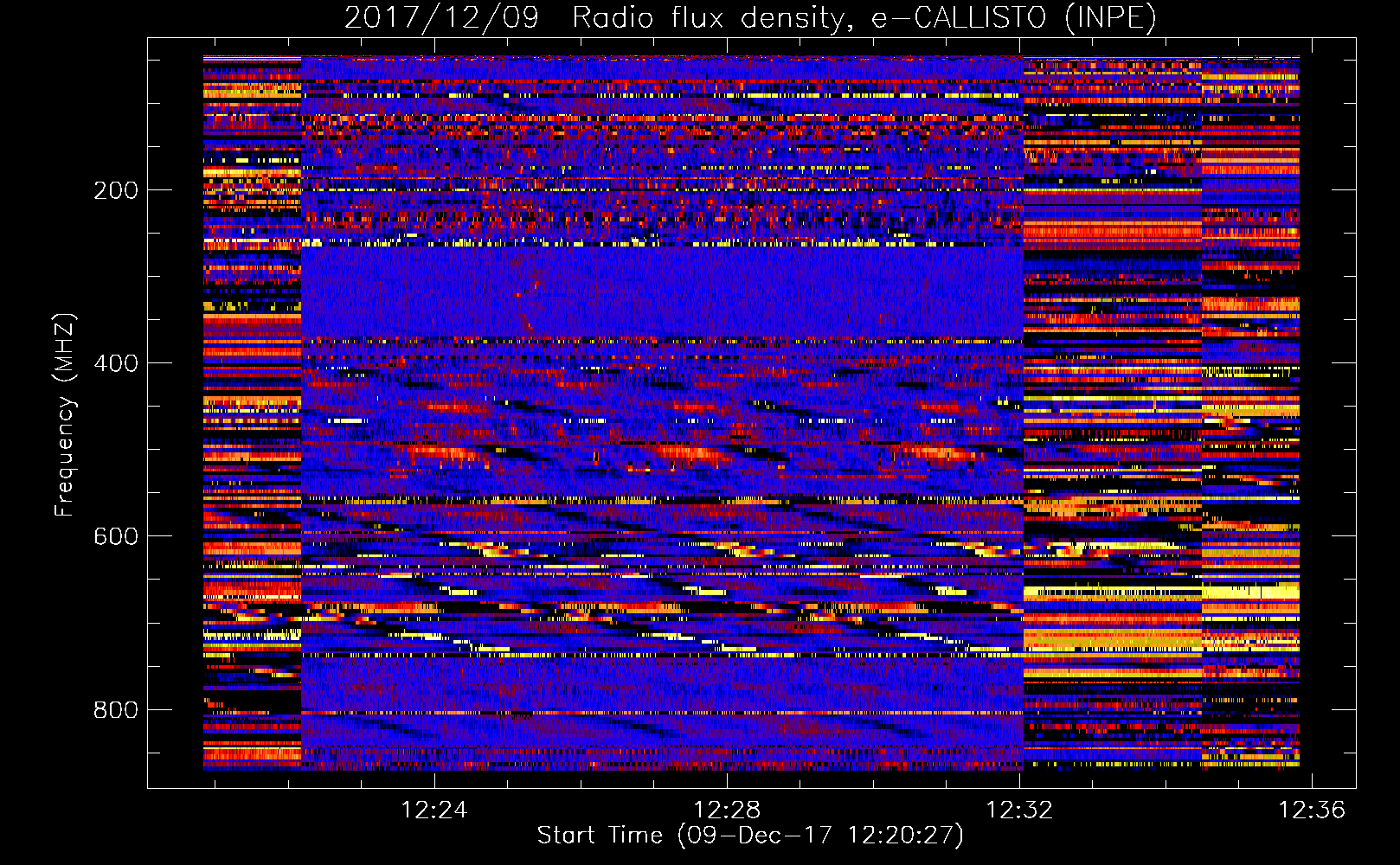The width and height of the screenshot is (1400, 865).
Task: Click the date '2017/12/09' in the title
Action: tap(441, 18)
